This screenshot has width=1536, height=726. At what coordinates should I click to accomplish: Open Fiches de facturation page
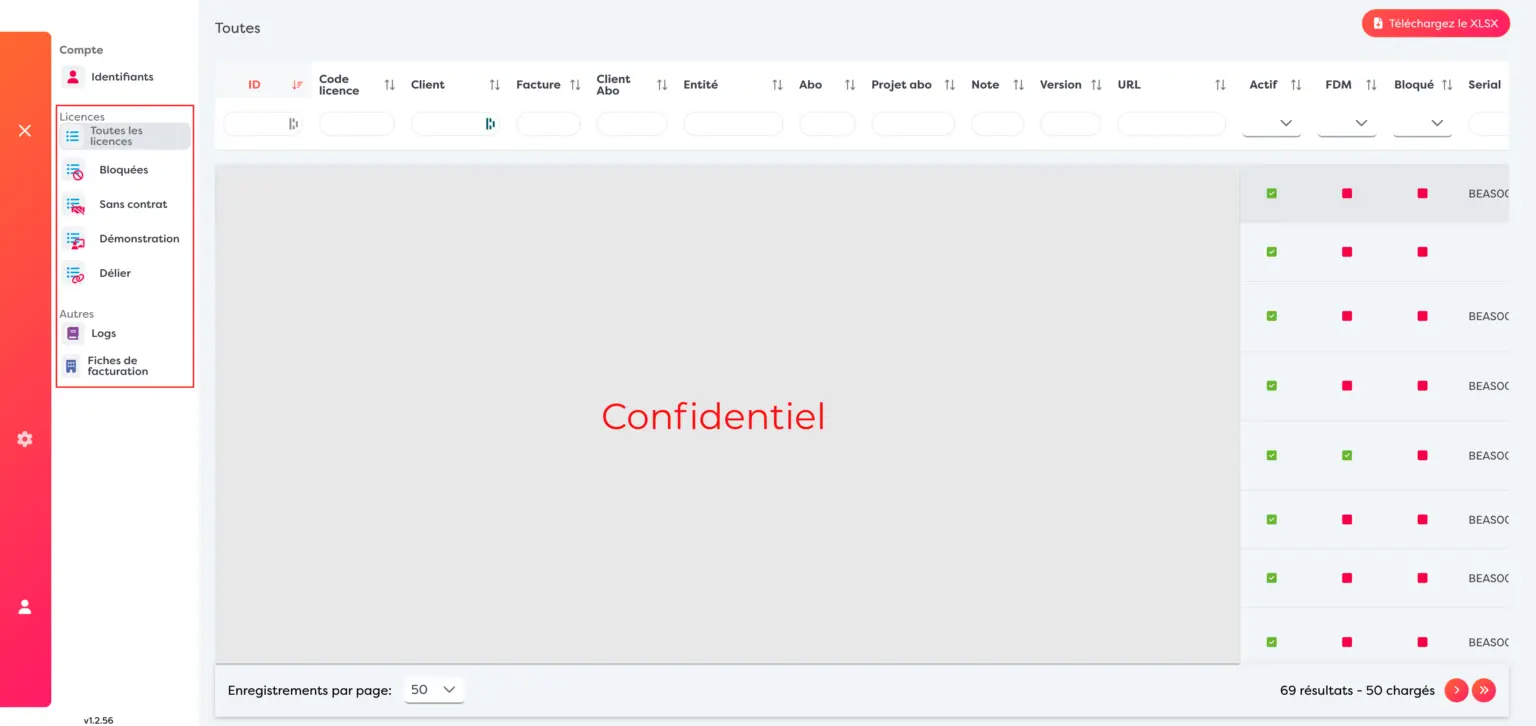pyautogui.click(x=124, y=366)
